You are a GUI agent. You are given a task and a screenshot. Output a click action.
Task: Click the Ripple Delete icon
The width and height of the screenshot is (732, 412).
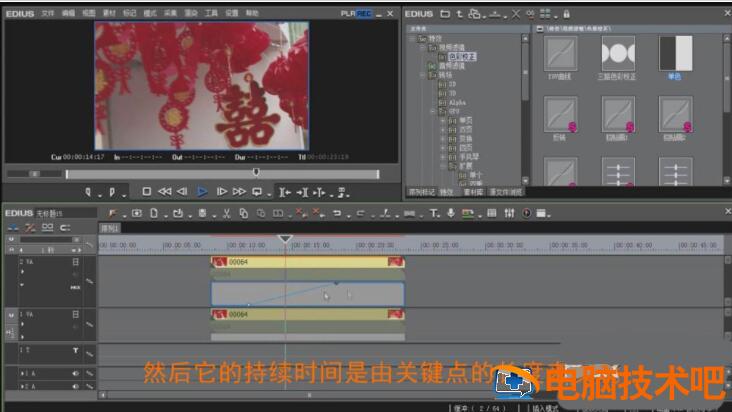coord(317,213)
